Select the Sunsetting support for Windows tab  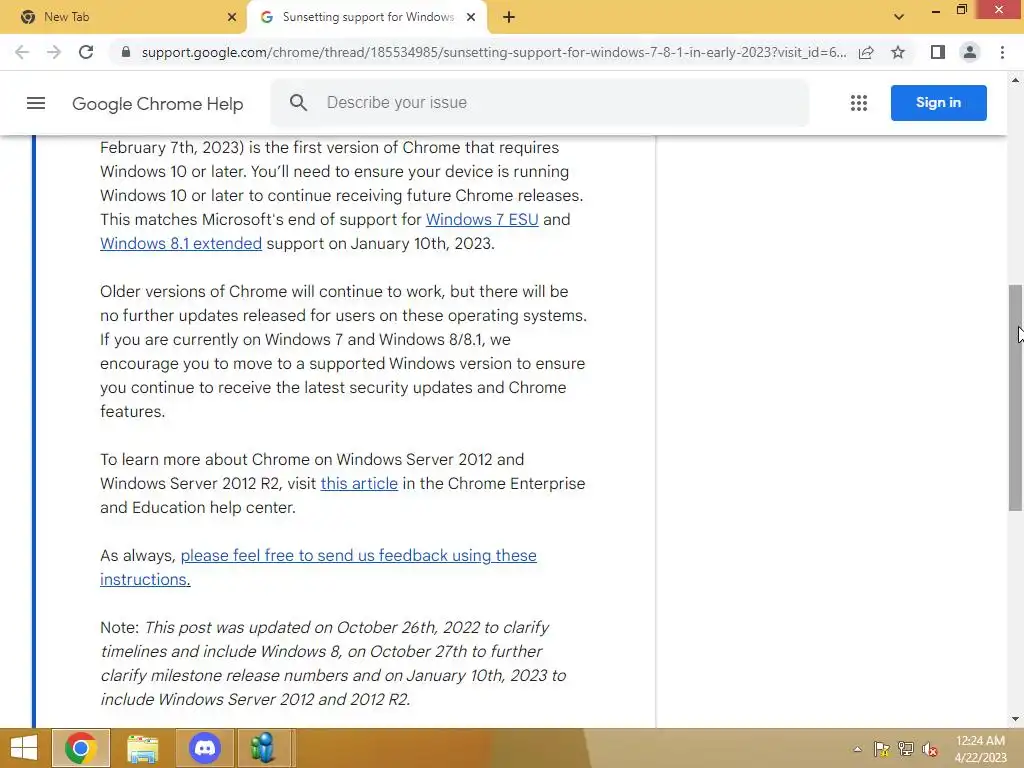367,17
